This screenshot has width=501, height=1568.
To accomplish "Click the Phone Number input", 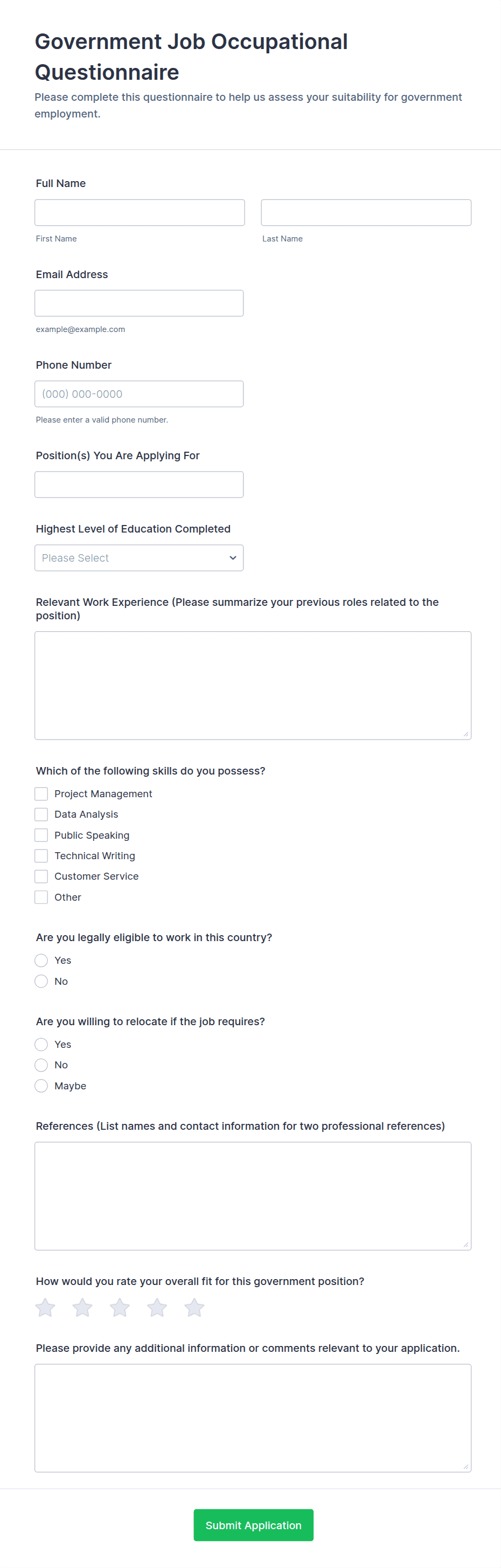I will click(139, 394).
